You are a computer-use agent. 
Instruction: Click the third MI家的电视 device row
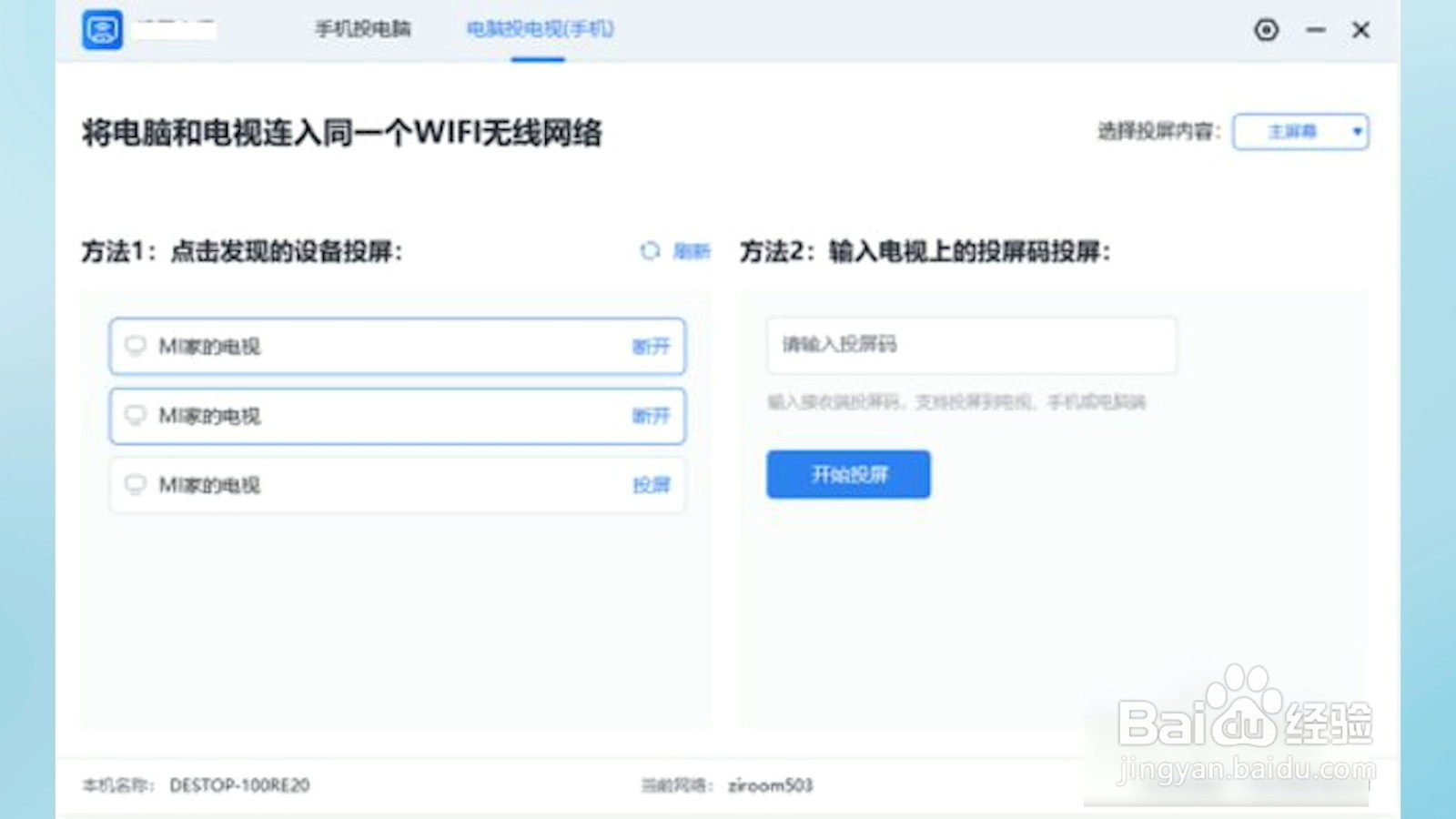click(364, 485)
